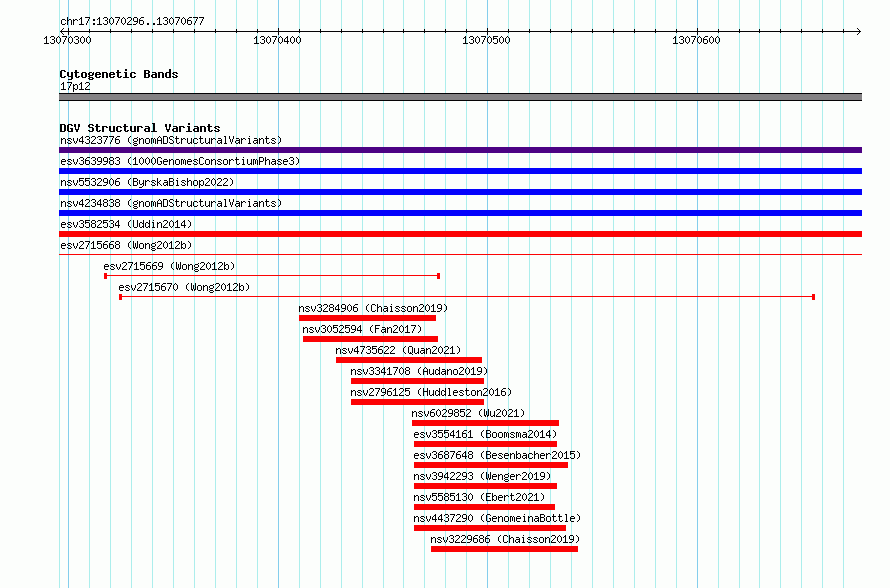Click ruler position 13070600
Screen dimensions: 890x588
pos(696,40)
